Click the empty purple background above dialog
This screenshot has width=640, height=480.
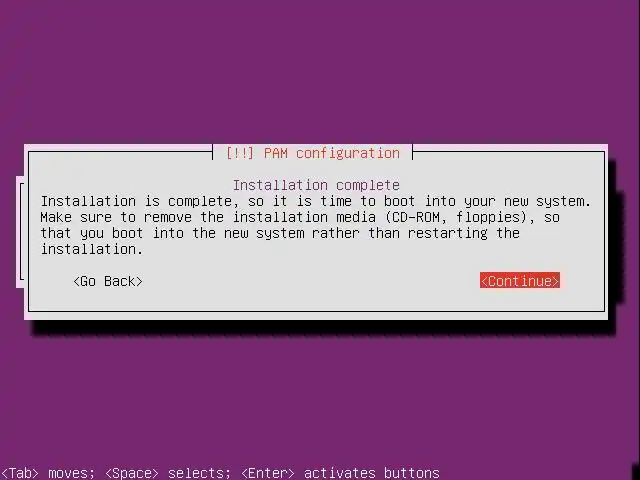[x=320, y=71]
